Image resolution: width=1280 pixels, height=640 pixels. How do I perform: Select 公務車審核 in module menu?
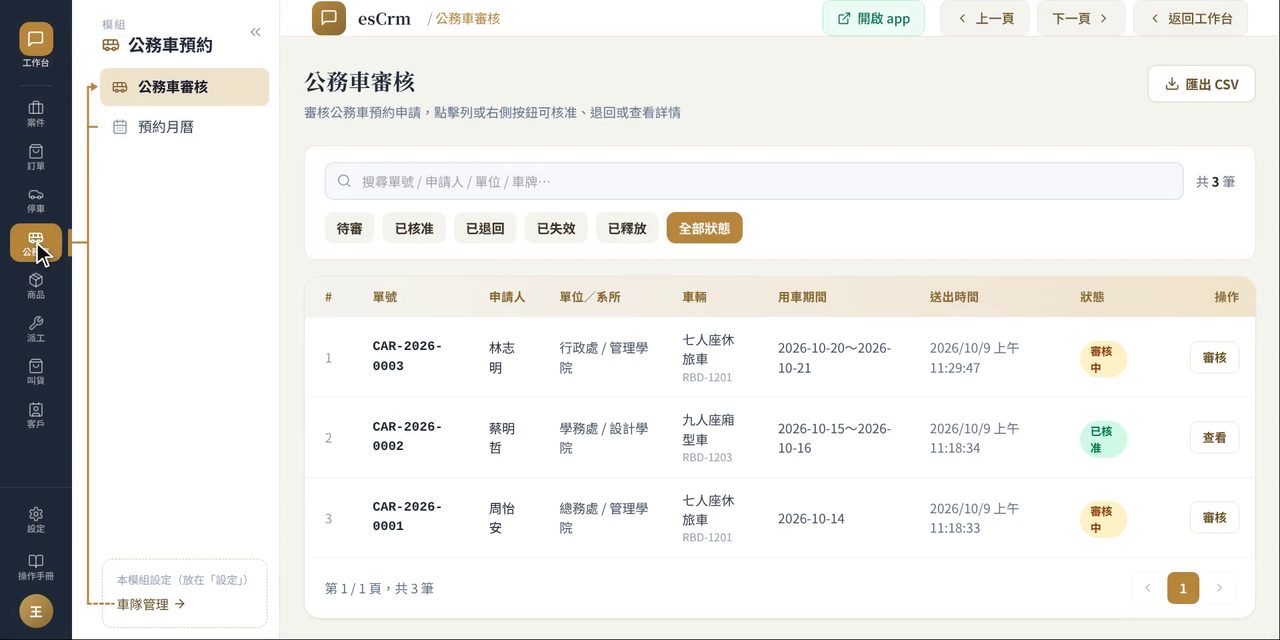click(185, 87)
